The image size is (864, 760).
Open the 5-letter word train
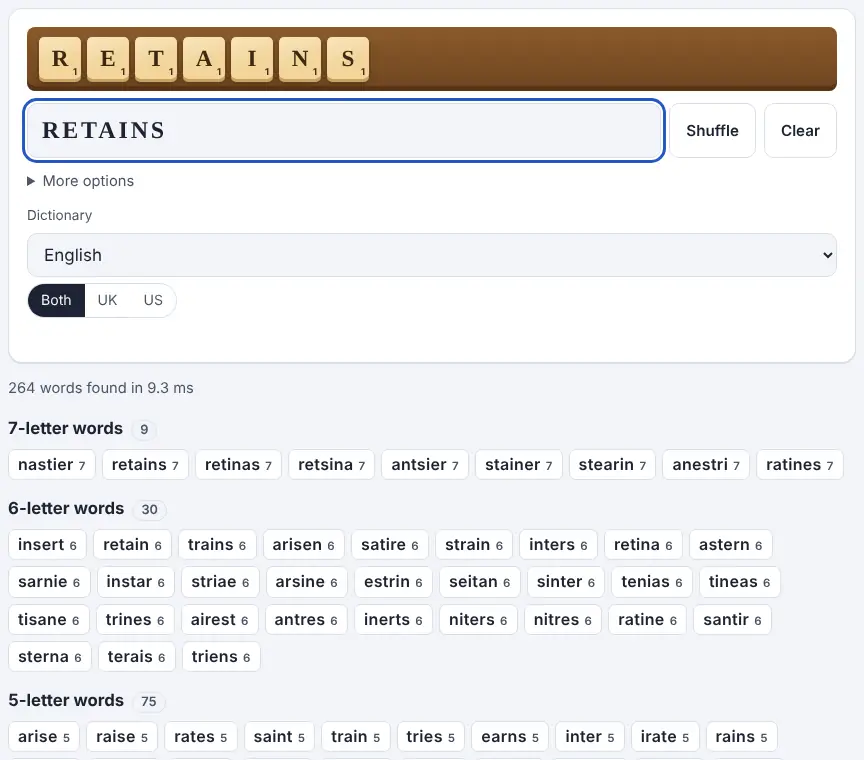click(355, 737)
